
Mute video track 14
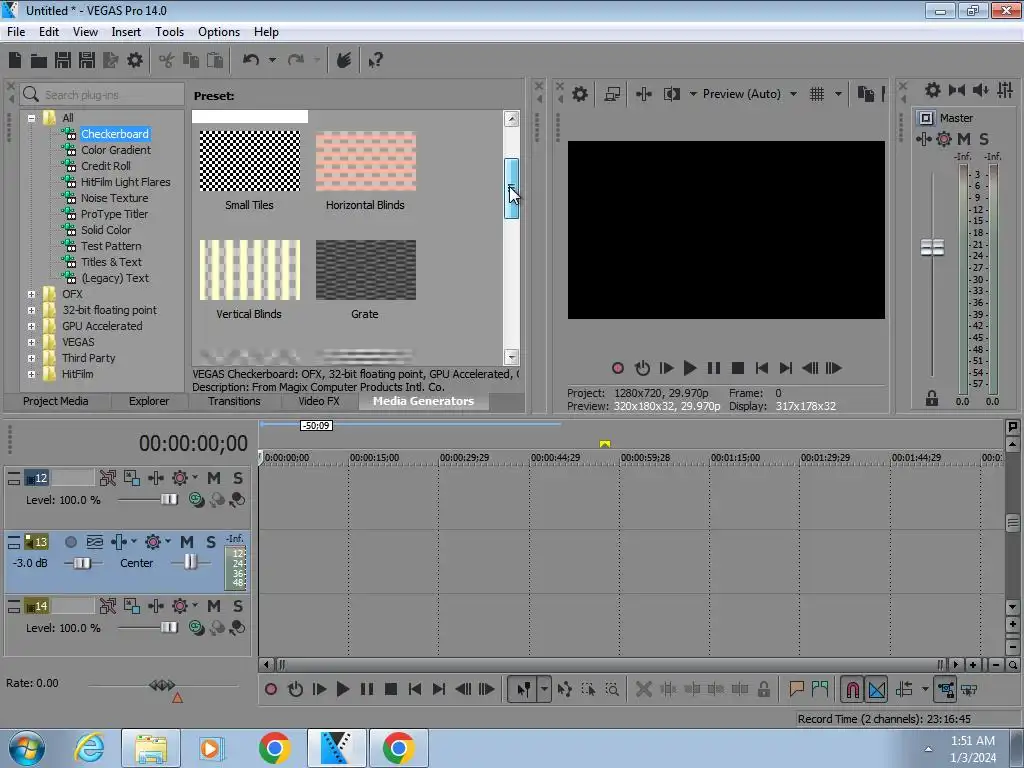pyautogui.click(x=214, y=606)
